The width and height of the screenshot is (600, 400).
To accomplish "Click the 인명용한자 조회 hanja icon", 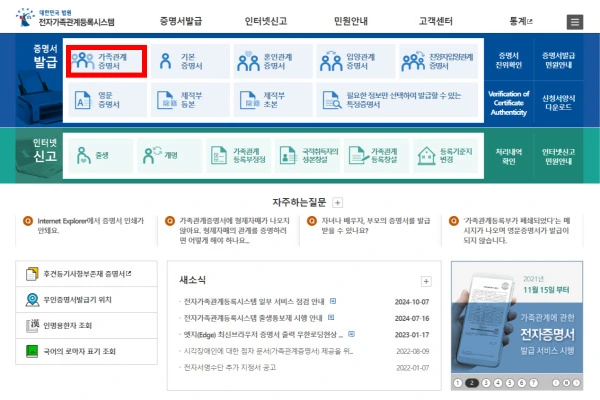I will pos(32,325).
